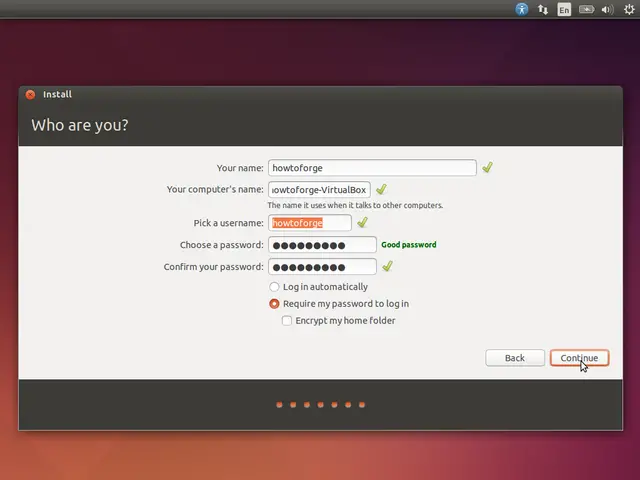
Task: Click the Continue button
Action: (x=579, y=358)
